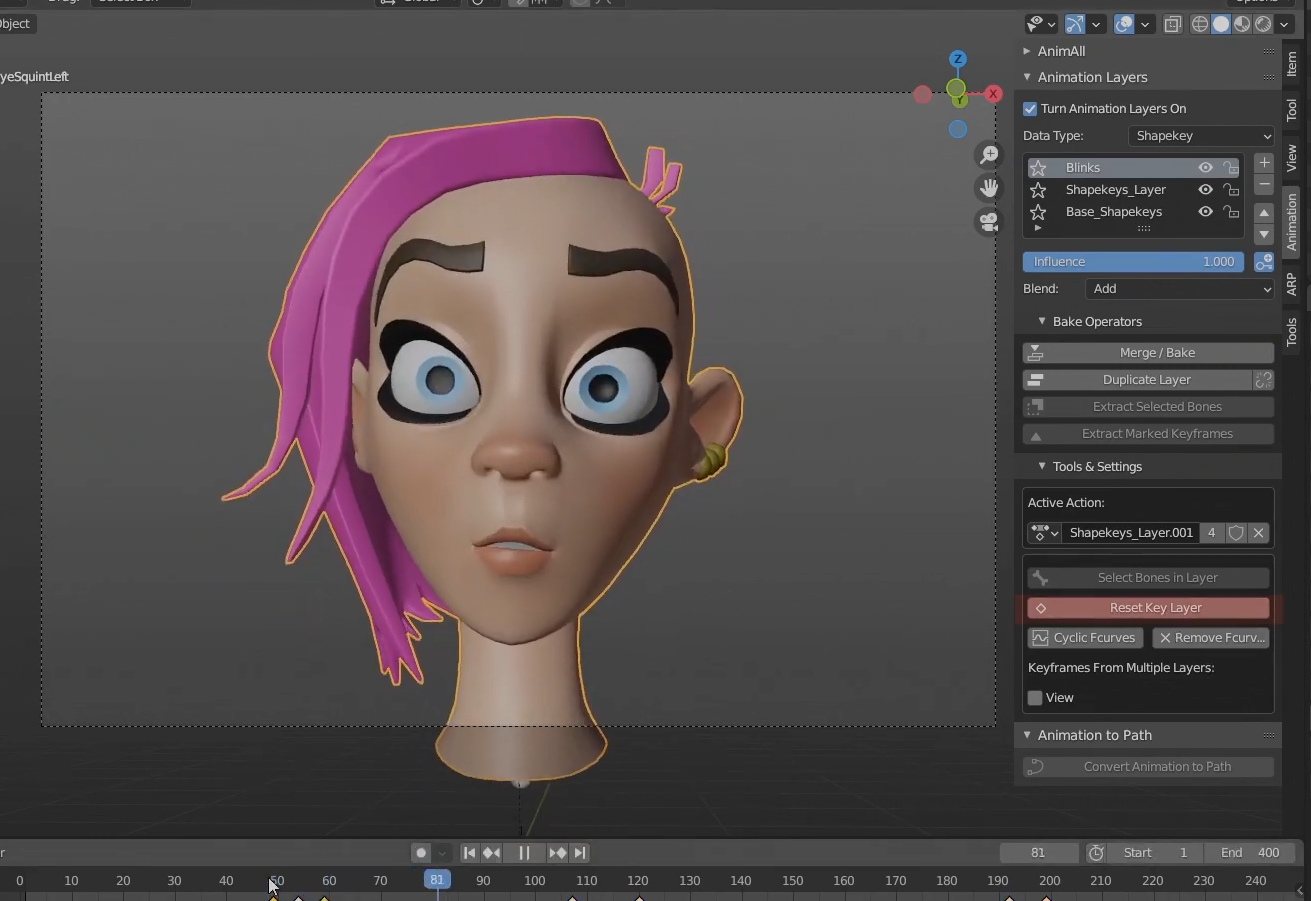Open the Blend mode Add dropdown
The image size is (1311, 901).
(1180, 289)
